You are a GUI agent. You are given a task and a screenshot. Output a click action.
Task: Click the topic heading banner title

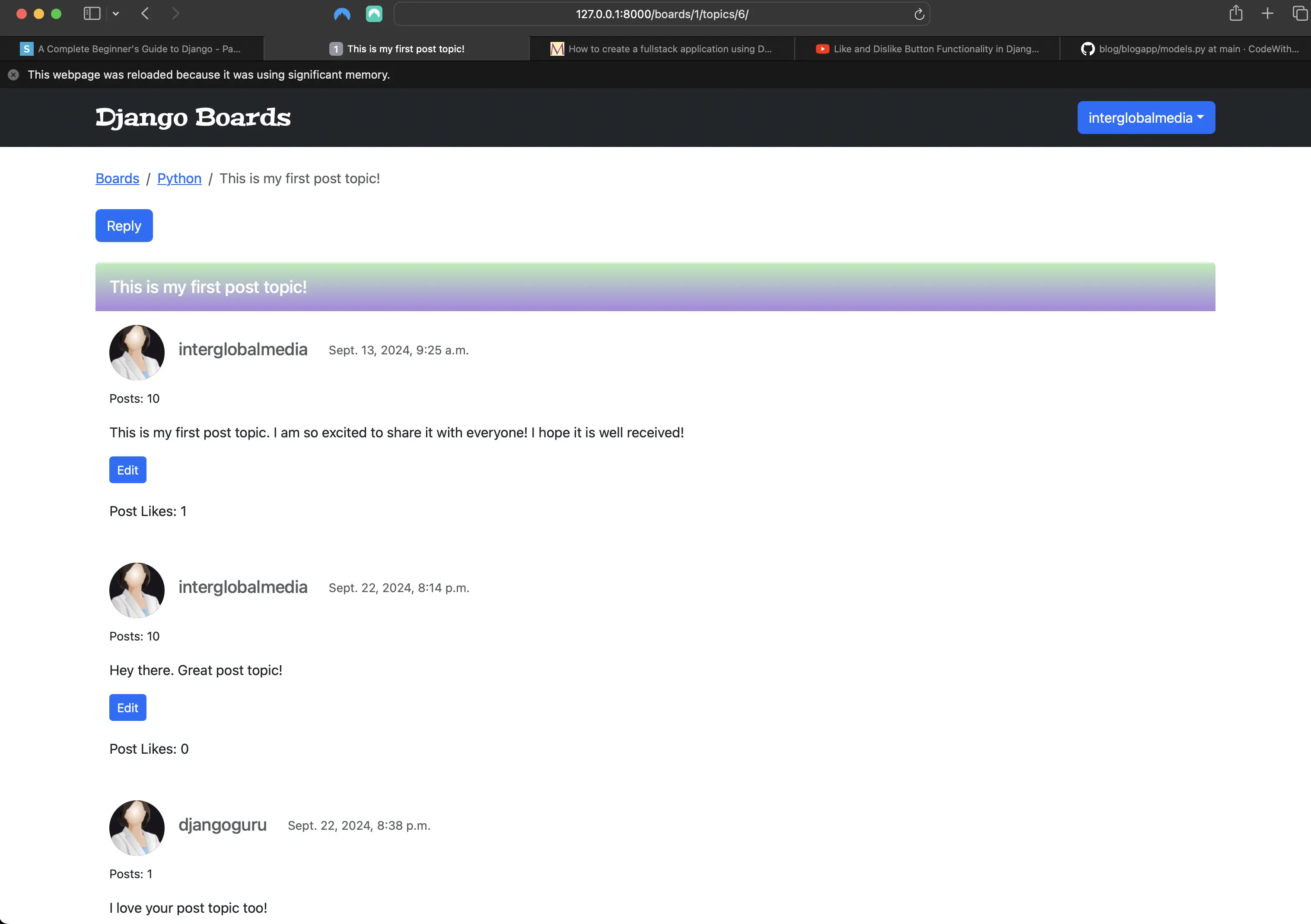(208, 287)
